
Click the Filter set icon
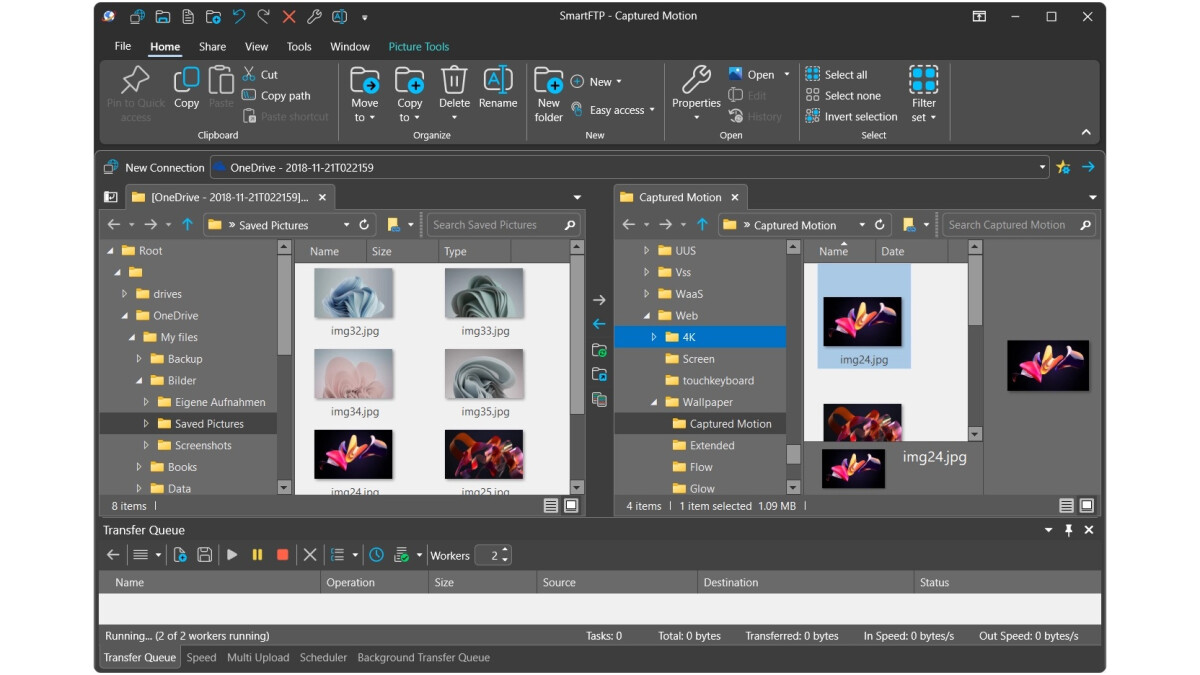tap(924, 80)
